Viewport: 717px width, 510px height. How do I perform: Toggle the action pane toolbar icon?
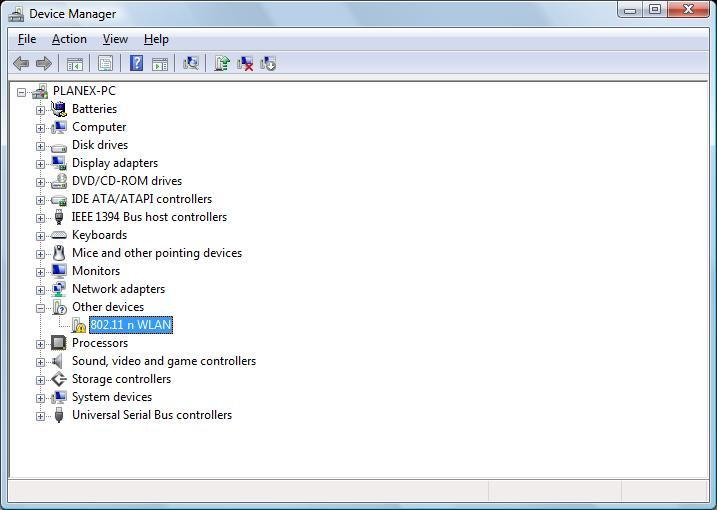pyautogui.click(x=160, y=64)
